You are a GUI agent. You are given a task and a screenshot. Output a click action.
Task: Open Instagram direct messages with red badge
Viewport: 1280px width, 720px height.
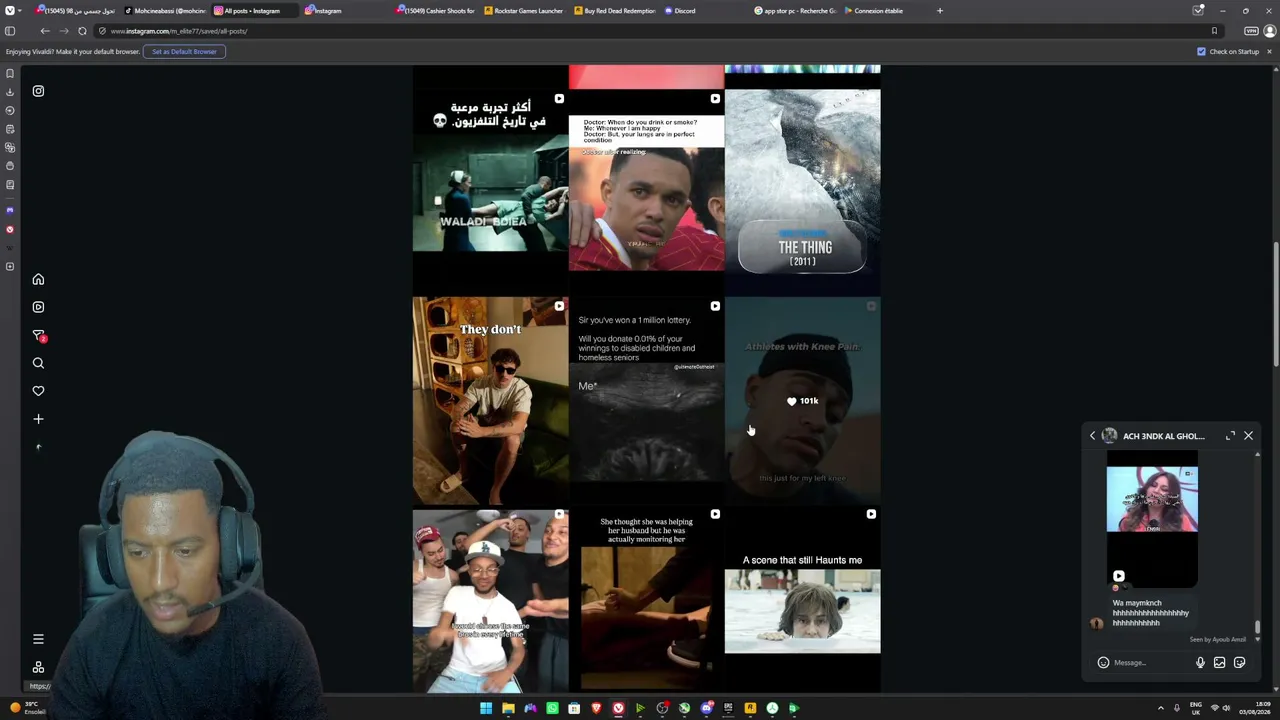click(x=38, y=335)
